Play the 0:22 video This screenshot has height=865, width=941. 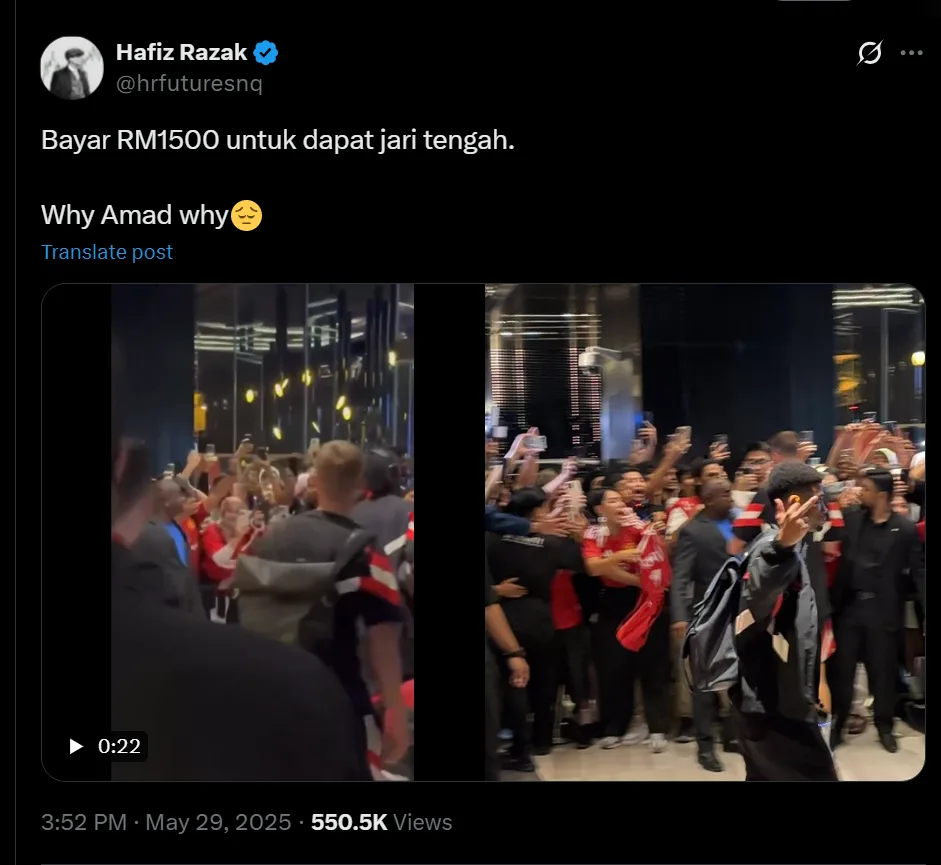tap(76, 746)
